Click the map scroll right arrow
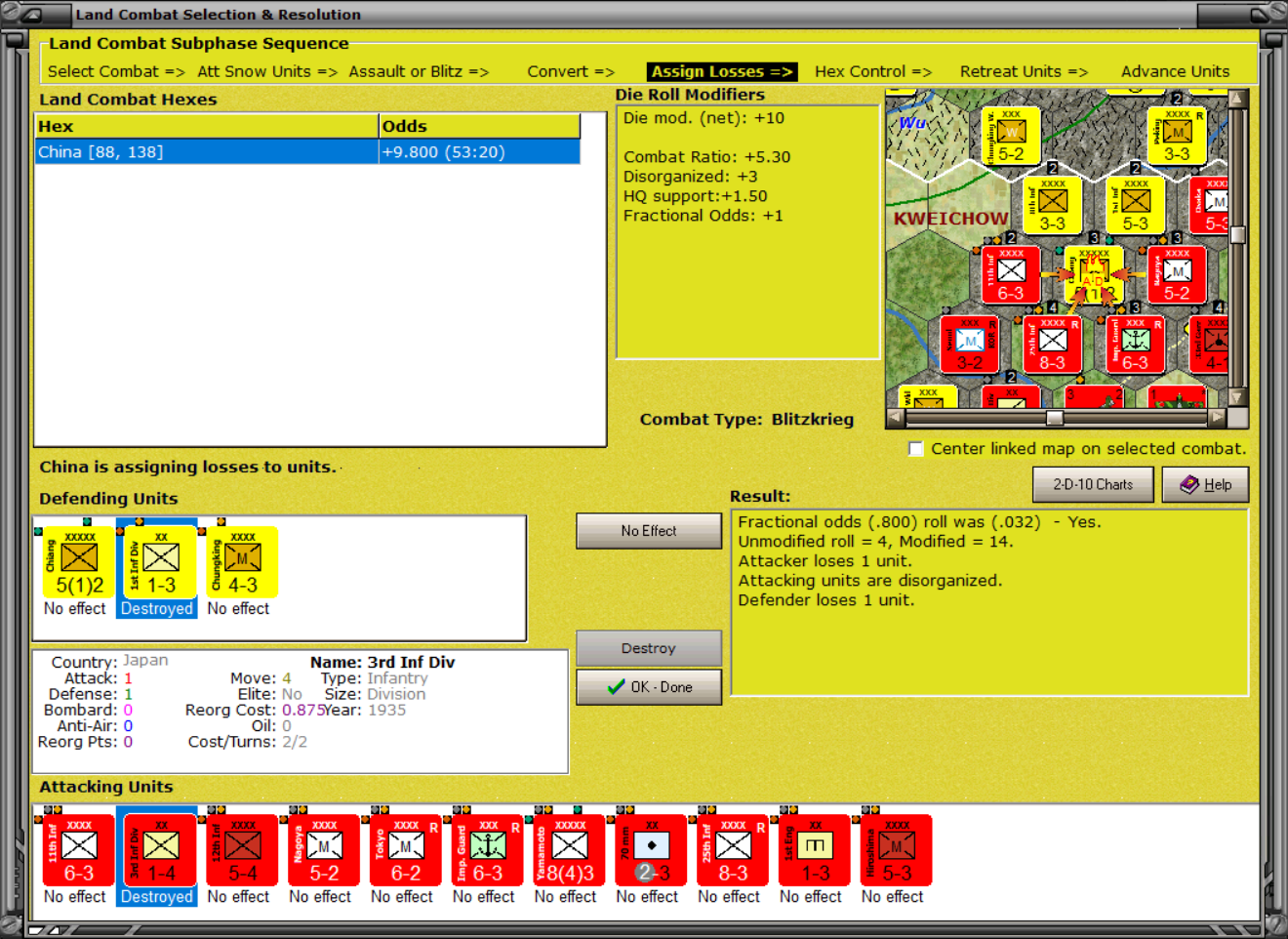The width and height of the screenshot is (1288, 939). (1217, 418)
